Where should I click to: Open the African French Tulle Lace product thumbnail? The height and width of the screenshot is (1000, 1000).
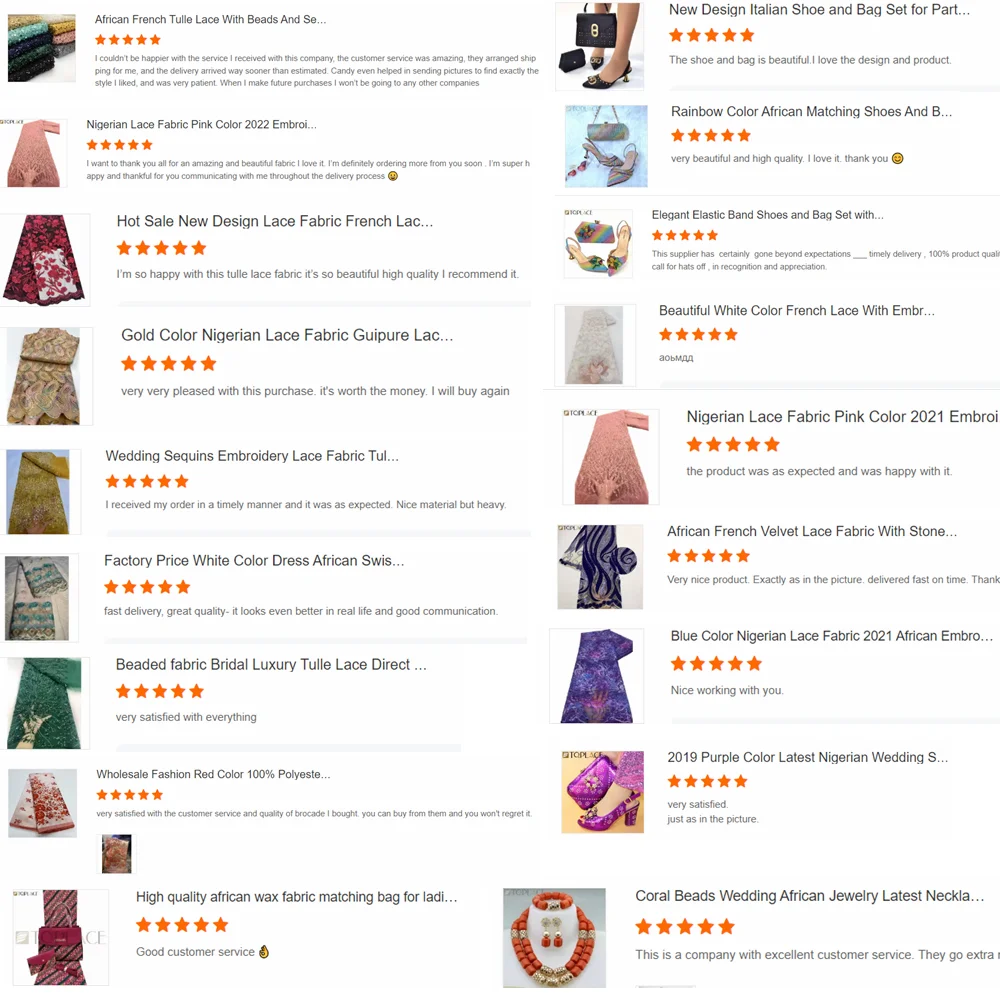41,48
